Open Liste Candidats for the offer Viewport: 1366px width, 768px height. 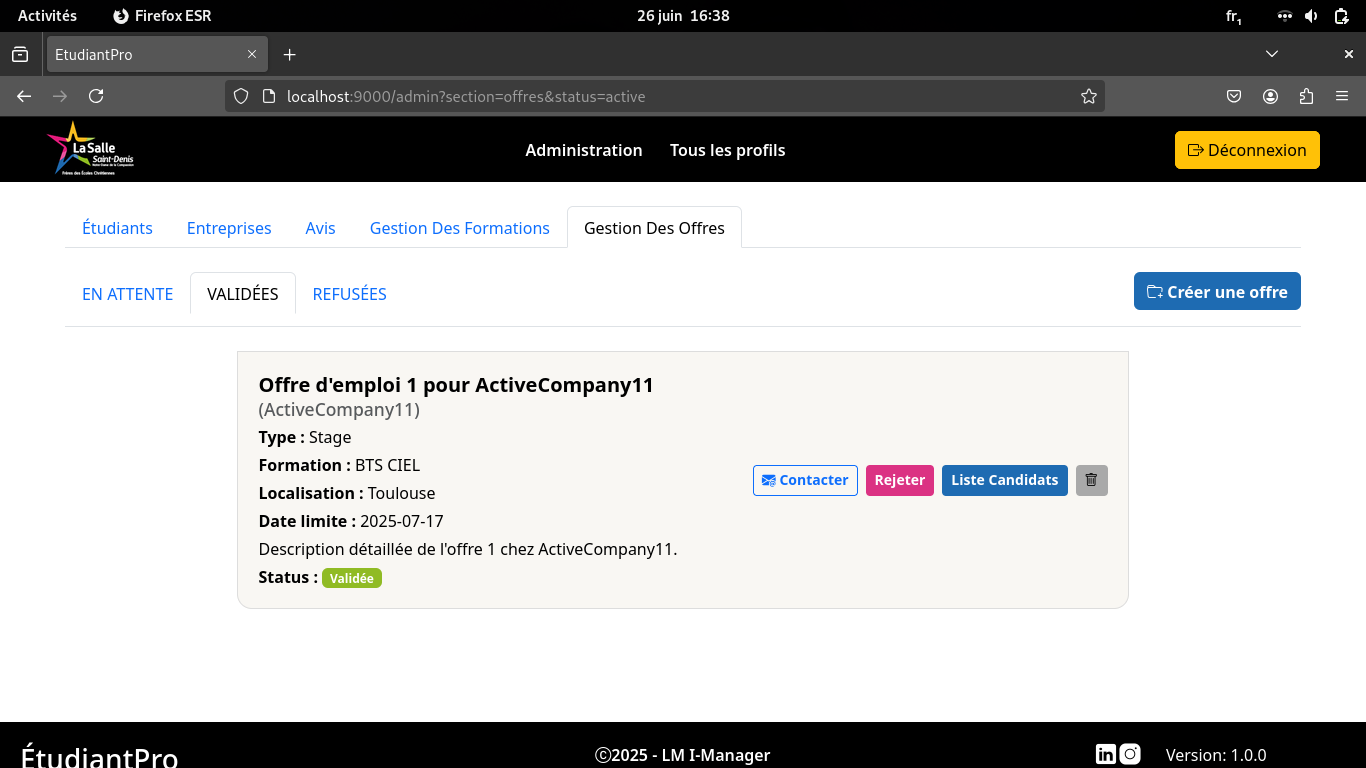coord(1004,480)
